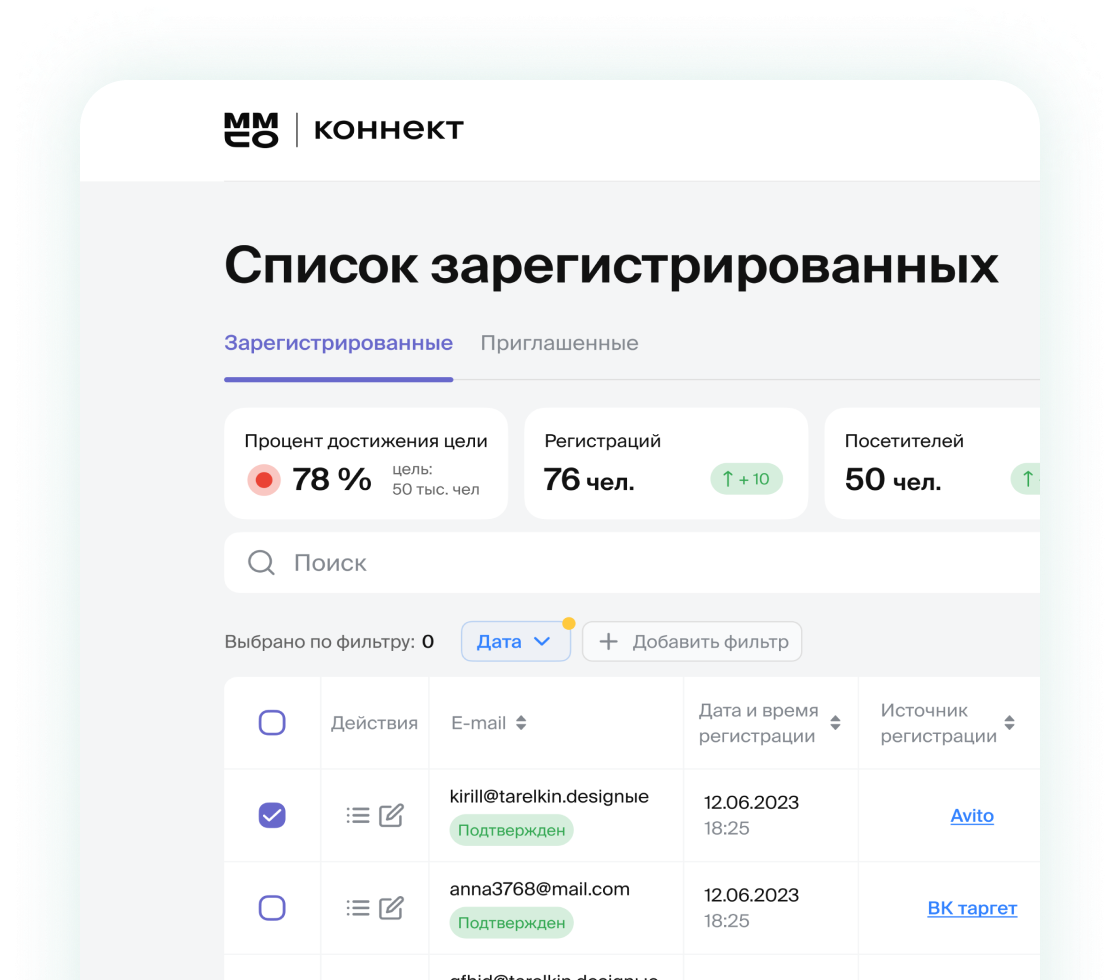
Task: Check the anna3768@mail.com row checkbox
Action: tap(272, 908)
